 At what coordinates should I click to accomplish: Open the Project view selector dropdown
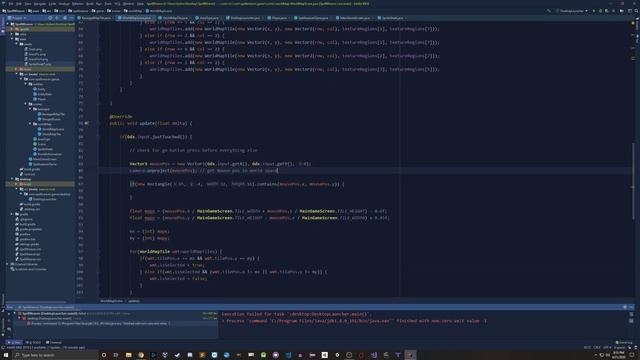pos(18,18)
